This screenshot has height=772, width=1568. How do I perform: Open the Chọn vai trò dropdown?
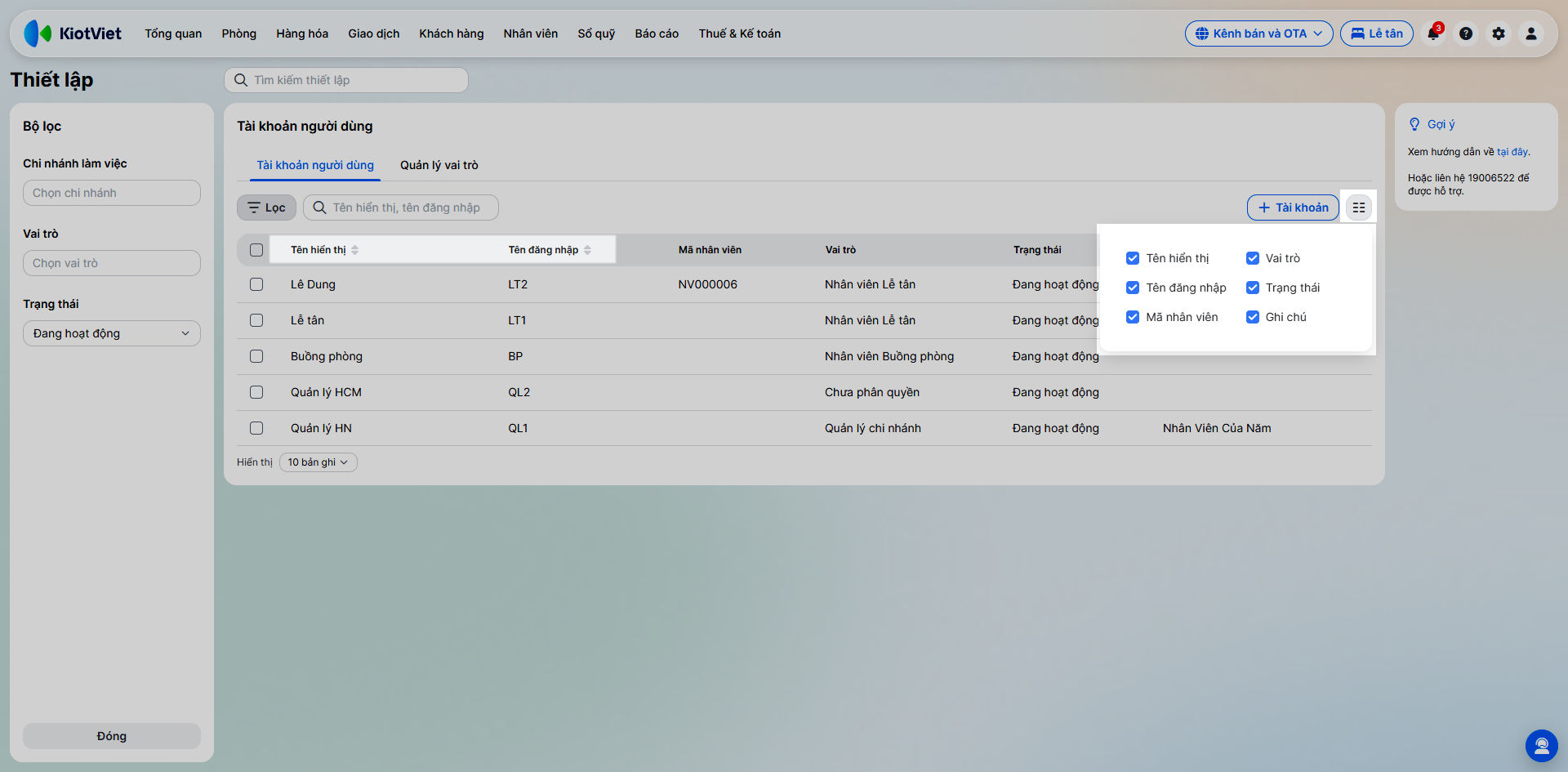[112, 263]
